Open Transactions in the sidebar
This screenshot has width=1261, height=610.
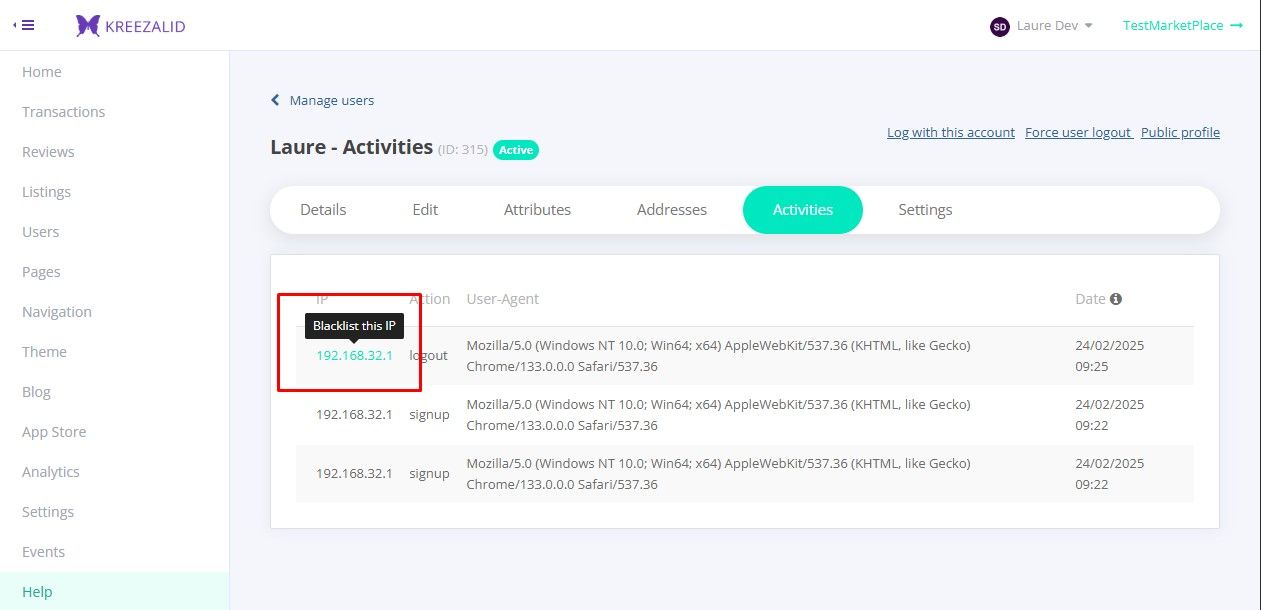tap(63, 112)
